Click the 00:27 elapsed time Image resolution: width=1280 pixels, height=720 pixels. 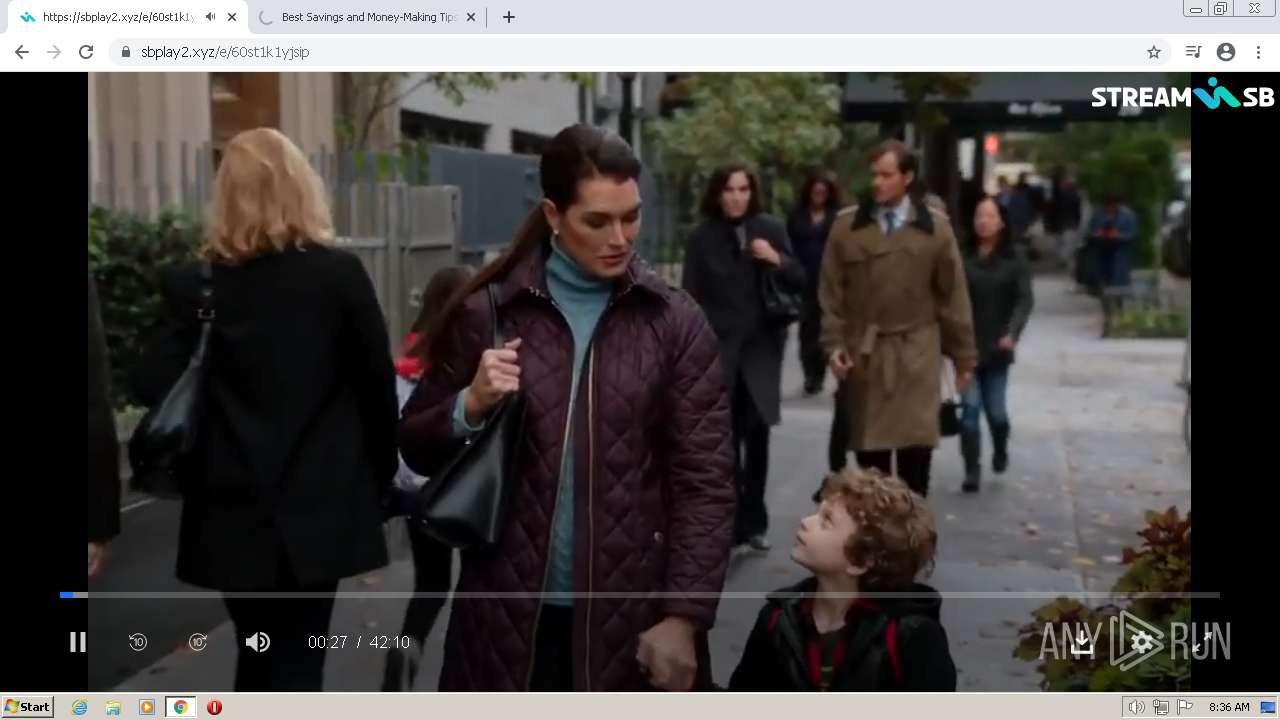(x=328, y=643)
